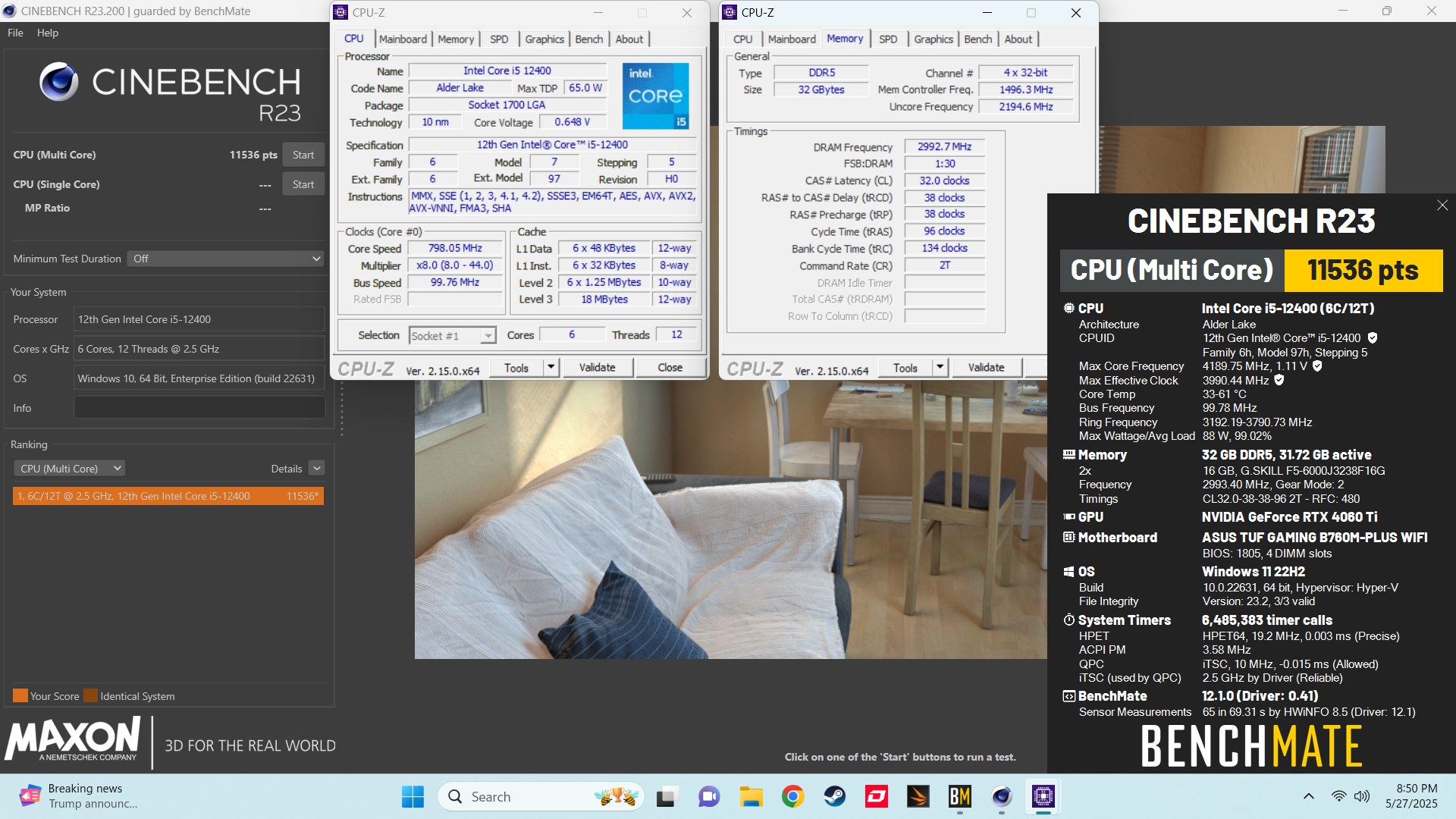1456x819 pixels.
Task: Click the OS field Windows 10
Action: click(x=199, y=378)
